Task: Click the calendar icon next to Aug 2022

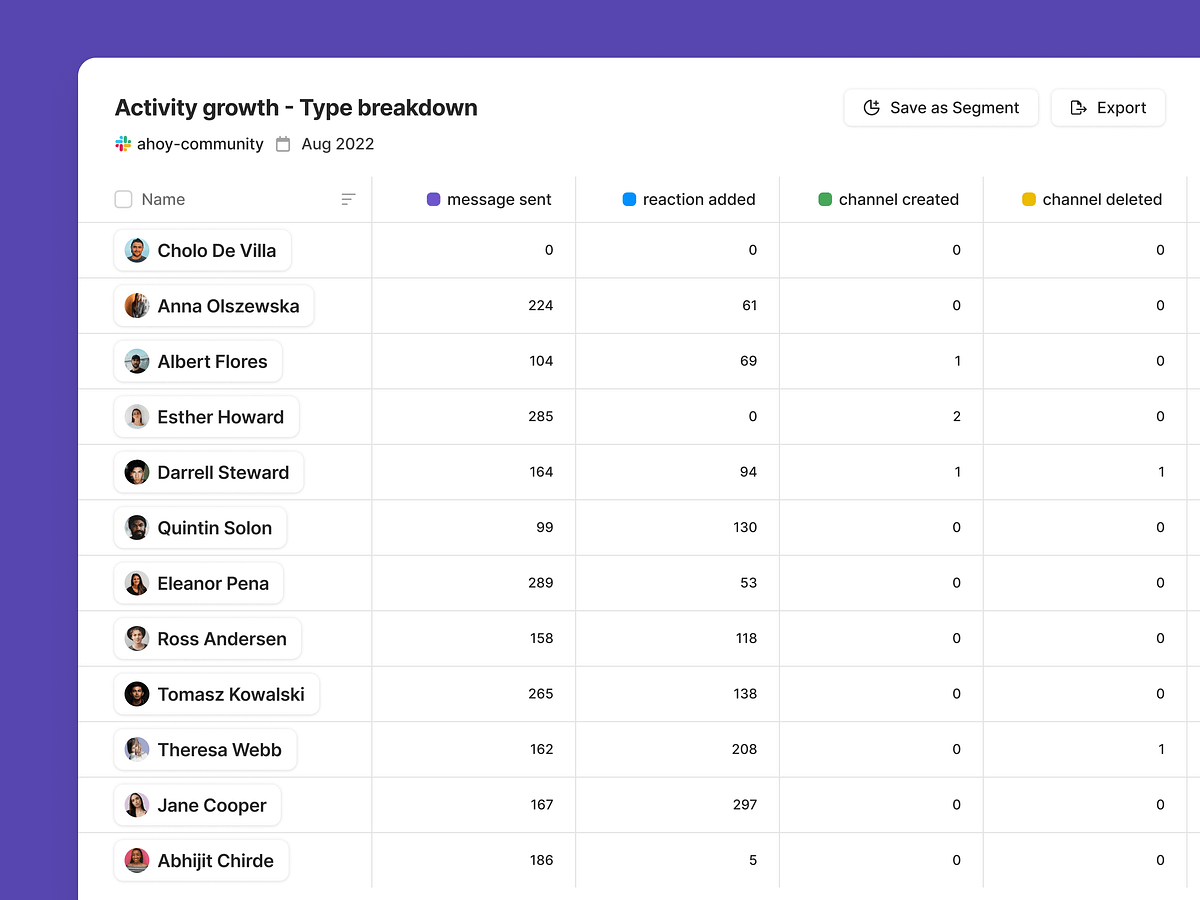Action: click(x=283, y=144)
